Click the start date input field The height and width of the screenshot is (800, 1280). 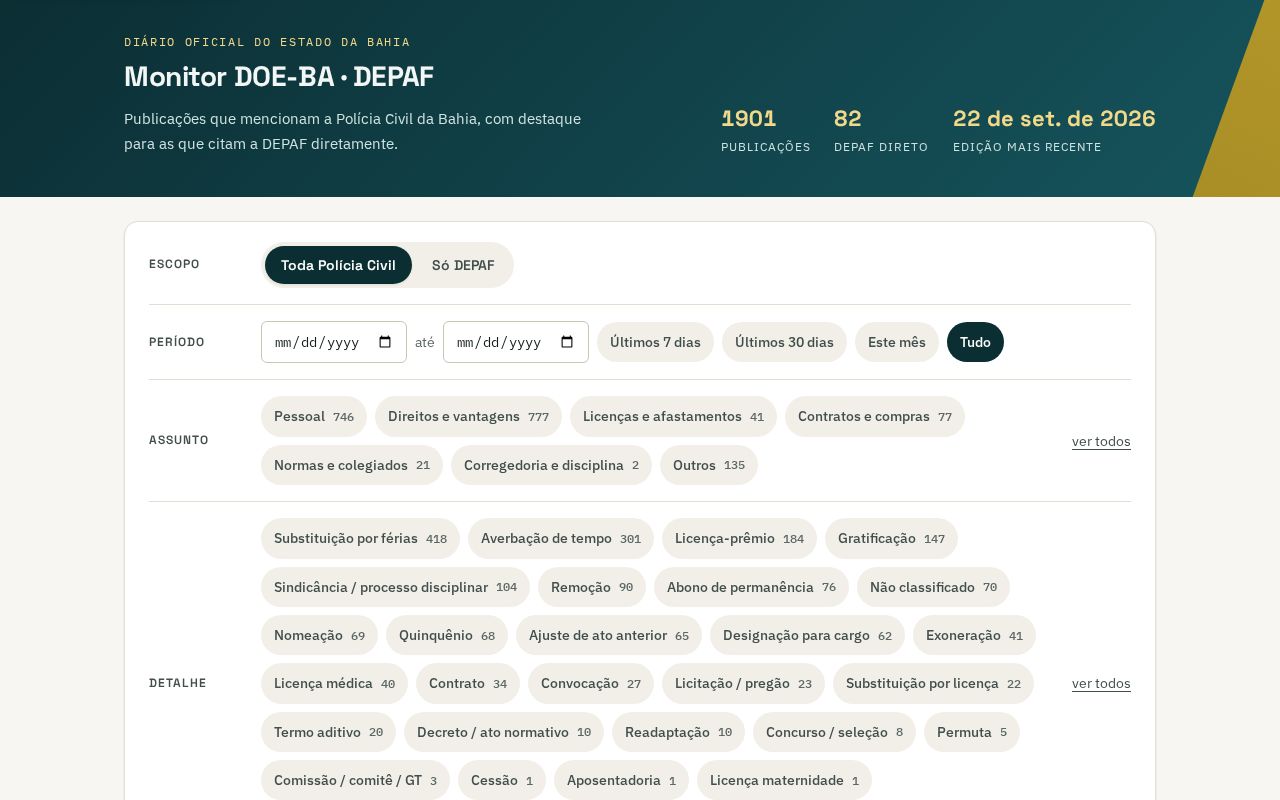click(x=334, y=342)
